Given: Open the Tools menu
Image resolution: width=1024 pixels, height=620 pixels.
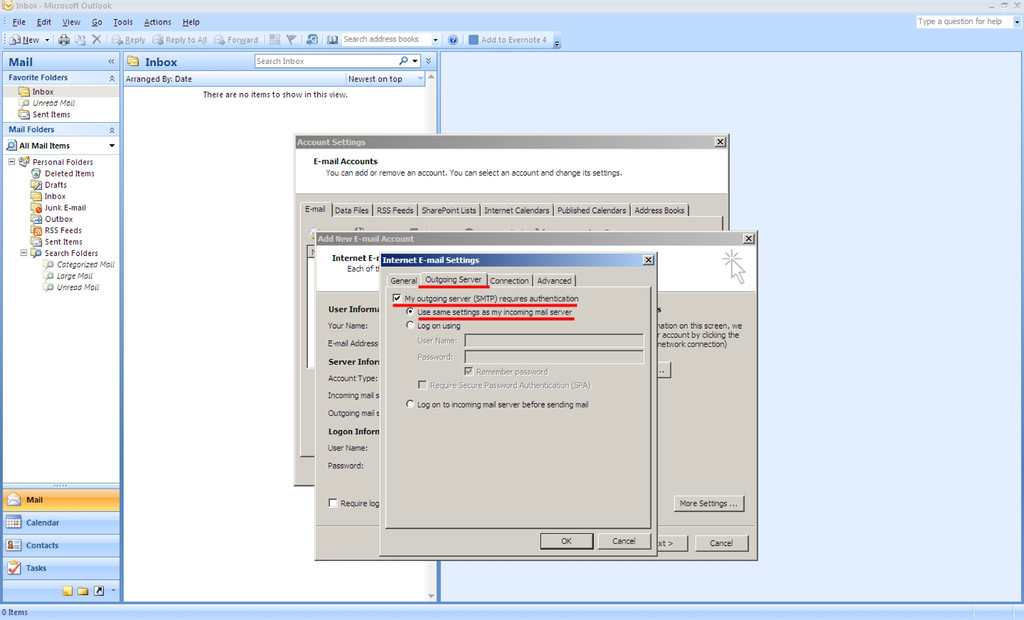Looking at the screenshot, I should pos(123,22).
